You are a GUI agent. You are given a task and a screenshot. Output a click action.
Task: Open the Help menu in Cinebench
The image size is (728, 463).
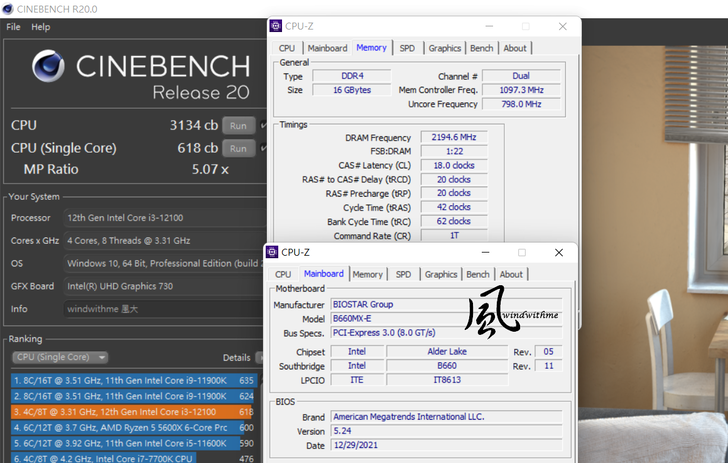pyautogui.click(x=40, y=27)
